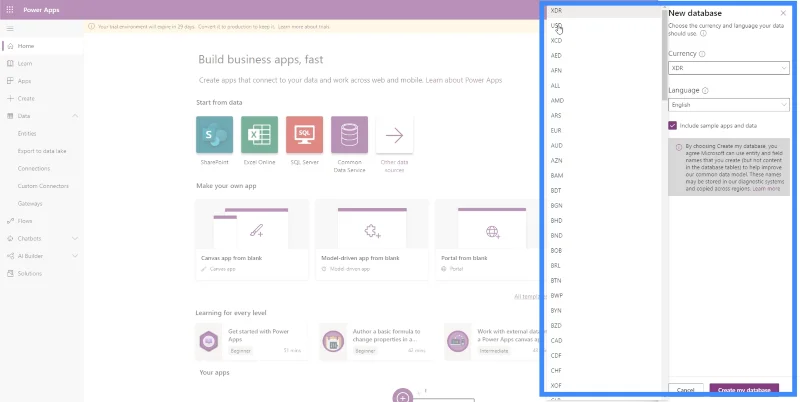The height and width of the screenshot is (402, 800).
Task: Click the Solutions icon in sidebar
Action: point(10,273)
